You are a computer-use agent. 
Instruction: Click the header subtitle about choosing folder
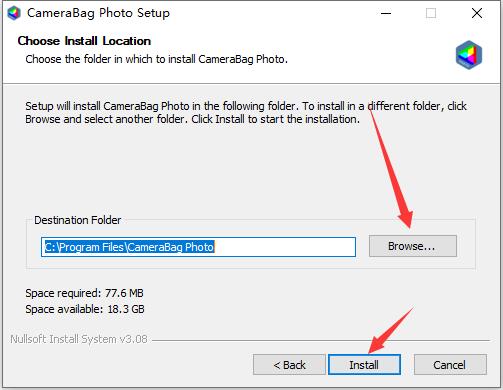coord(156,59)
